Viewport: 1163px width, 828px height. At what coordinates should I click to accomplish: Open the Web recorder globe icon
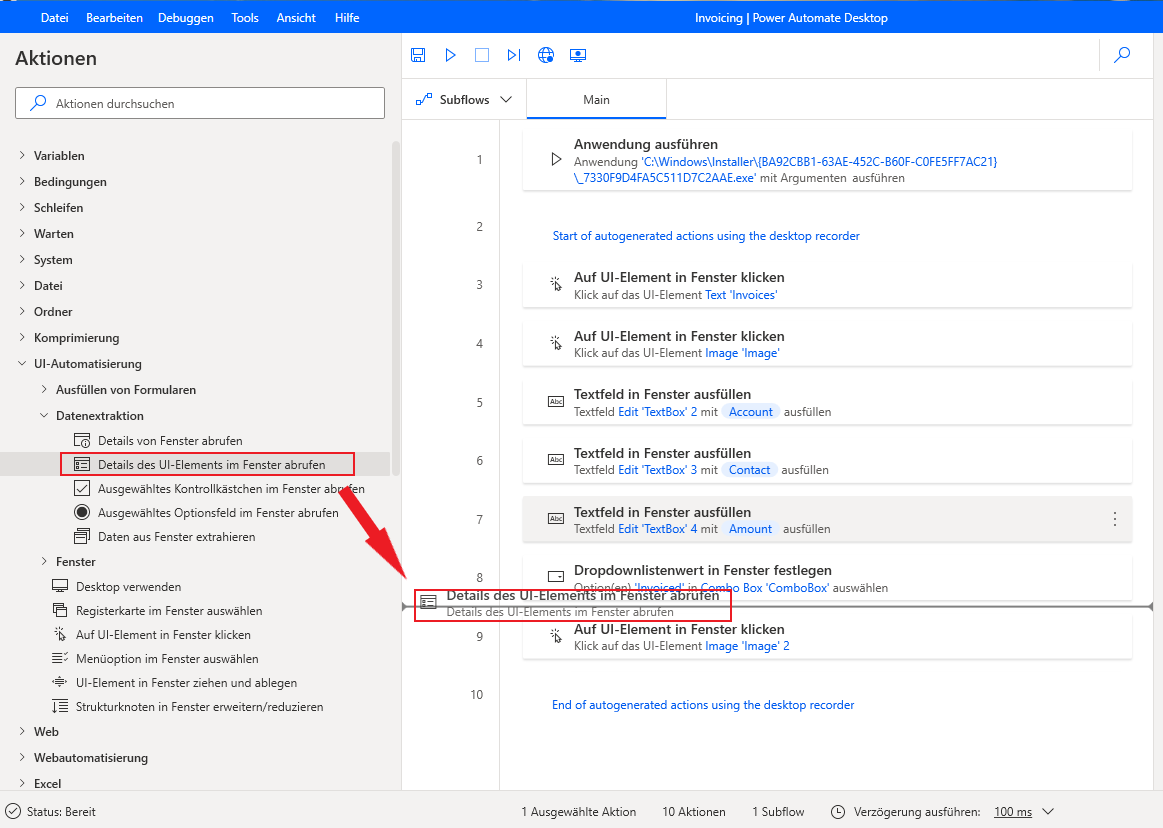tap(546, 55)
